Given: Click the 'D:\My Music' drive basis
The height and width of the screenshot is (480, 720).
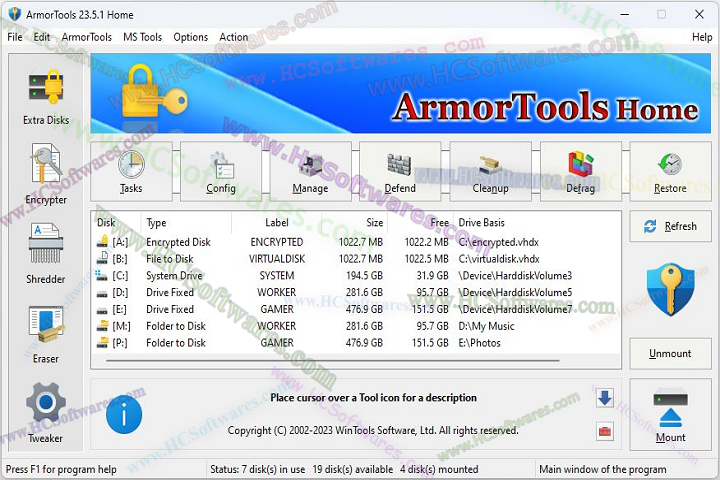Looking at the screenshot, I should [x=486, y=326].
